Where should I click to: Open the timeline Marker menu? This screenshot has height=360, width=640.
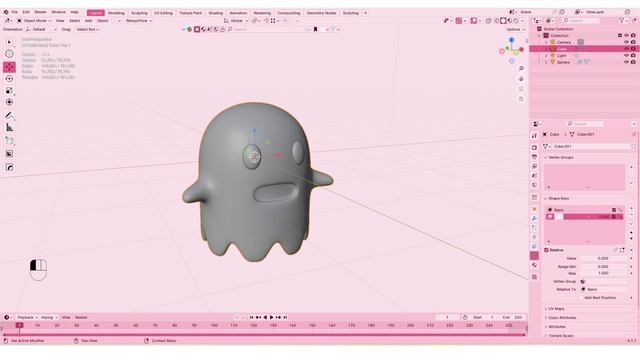[81, 318]
